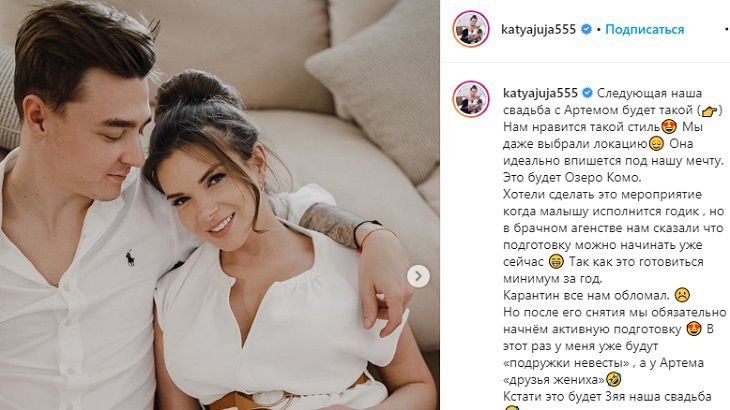Image resolution: width=730 pixels, height=410 pixels.
Task: Click the verified badge in post header
Action: [587, 29]
